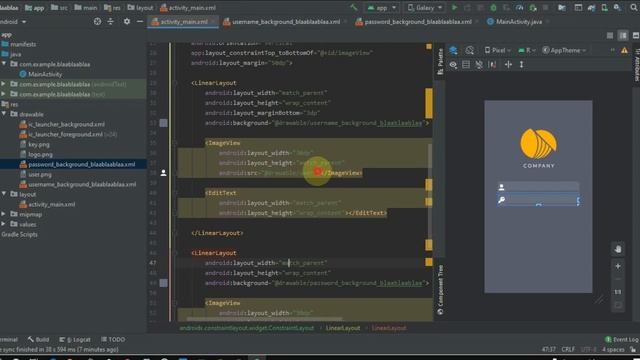640x360 pixels.
Task: Open the API version R dropdown
Action: pyautogui.click(x=527, y=50)
